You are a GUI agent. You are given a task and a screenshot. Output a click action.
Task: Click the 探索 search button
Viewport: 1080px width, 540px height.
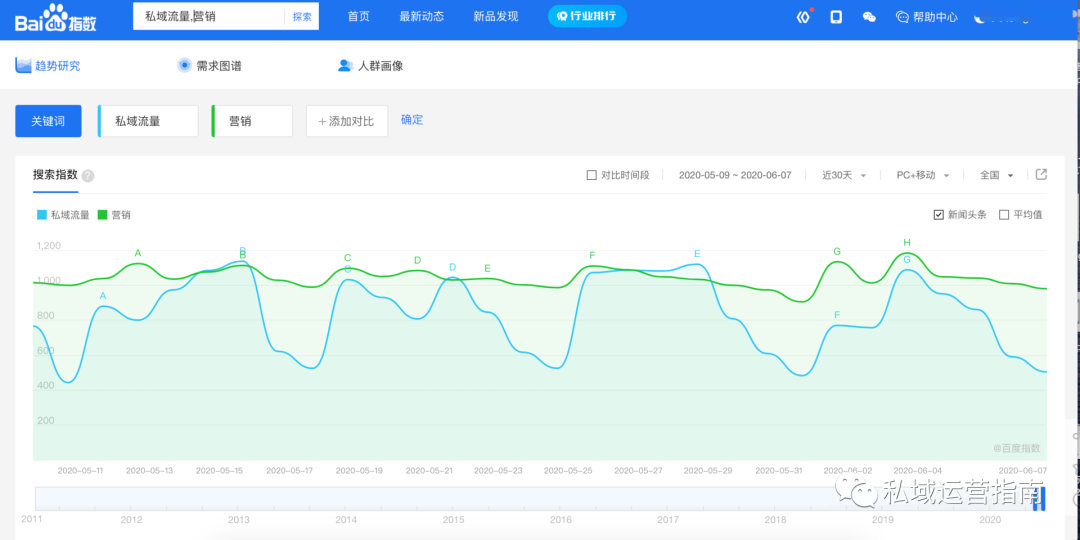302,17
